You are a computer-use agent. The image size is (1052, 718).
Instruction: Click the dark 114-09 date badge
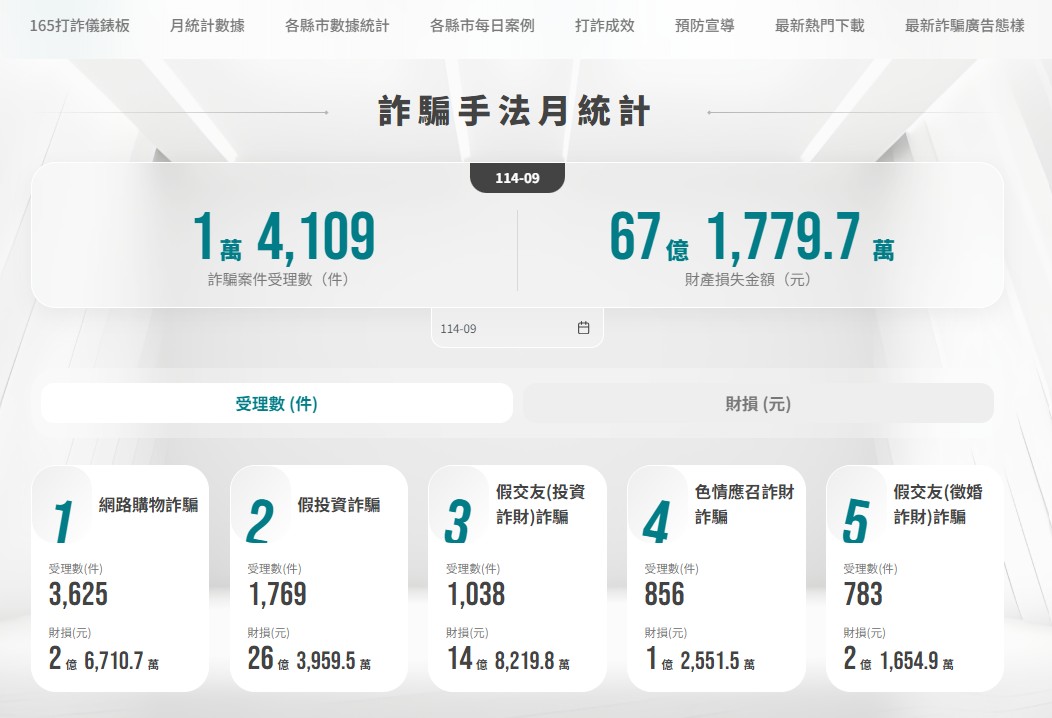pos(517,178)
